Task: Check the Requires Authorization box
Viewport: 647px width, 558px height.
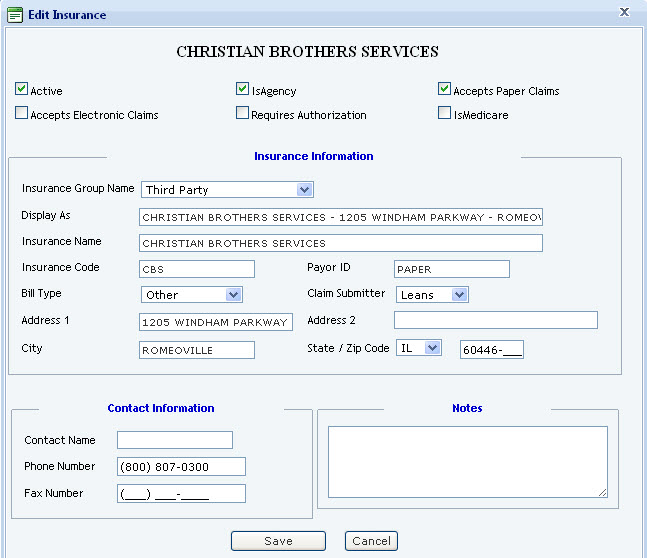Action: 242,113
